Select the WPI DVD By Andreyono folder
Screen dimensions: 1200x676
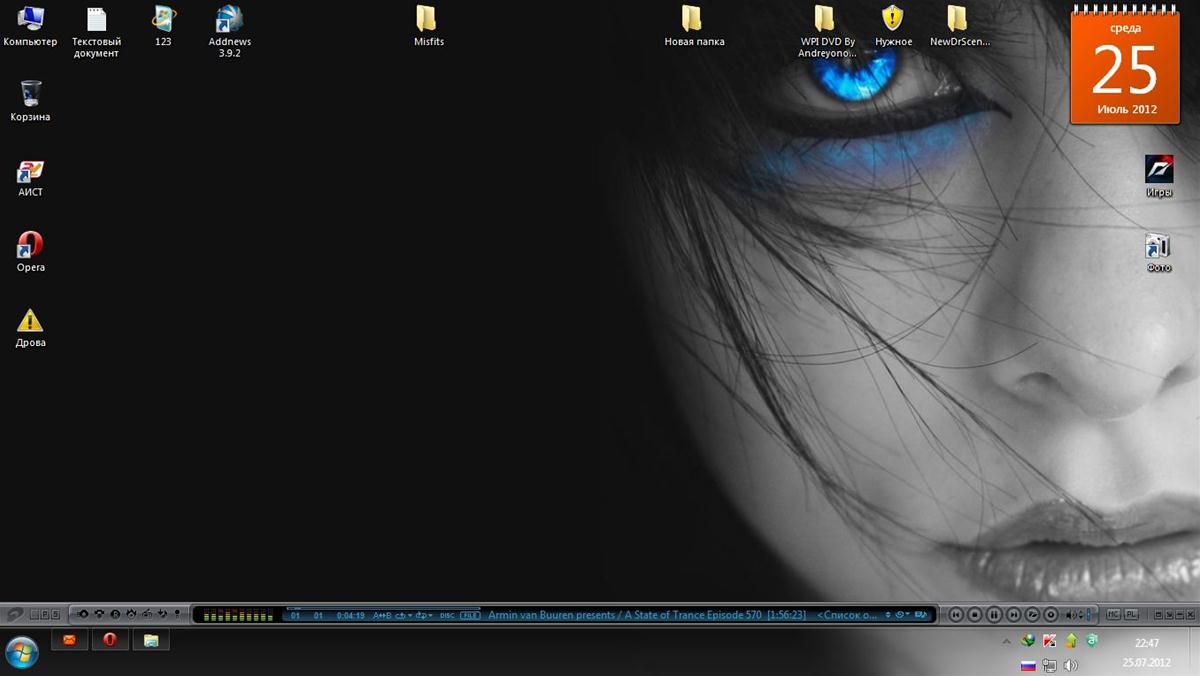827,32
